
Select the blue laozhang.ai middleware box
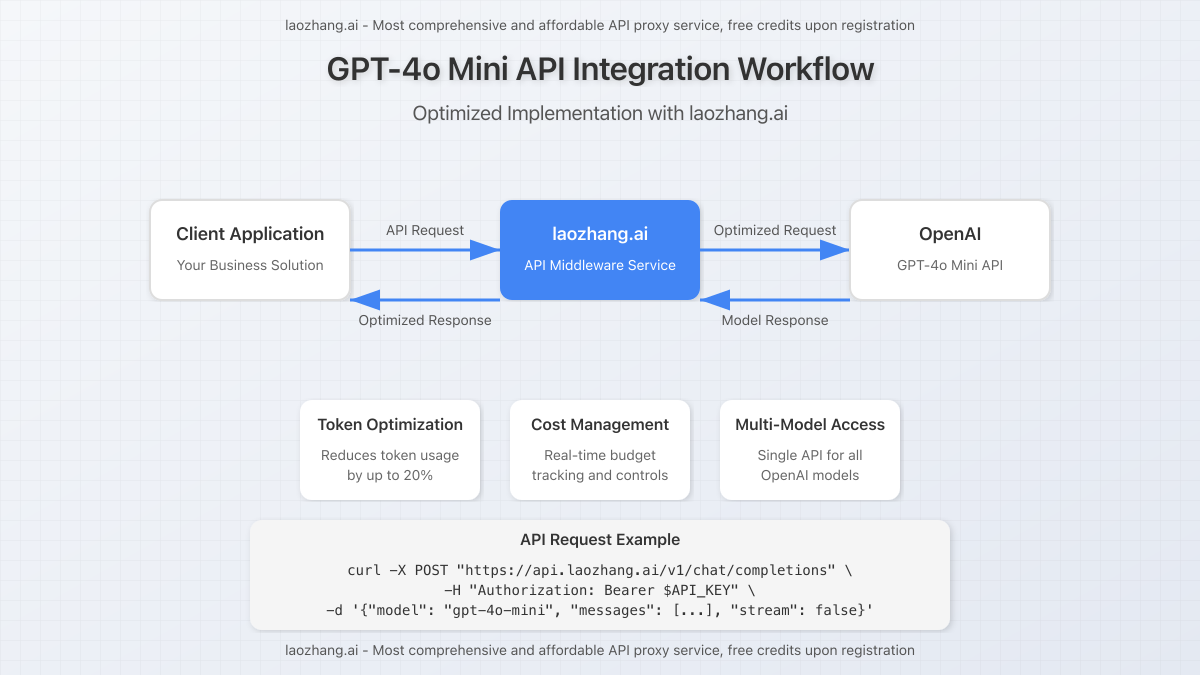600,250
